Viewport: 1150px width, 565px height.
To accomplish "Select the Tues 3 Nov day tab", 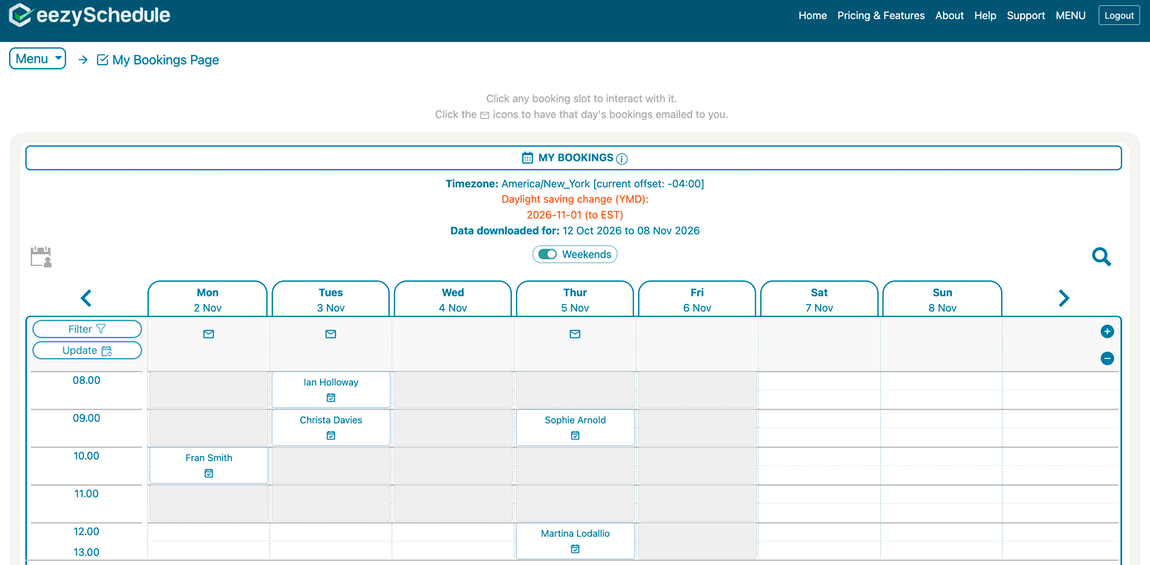I will tap(331, 299).
